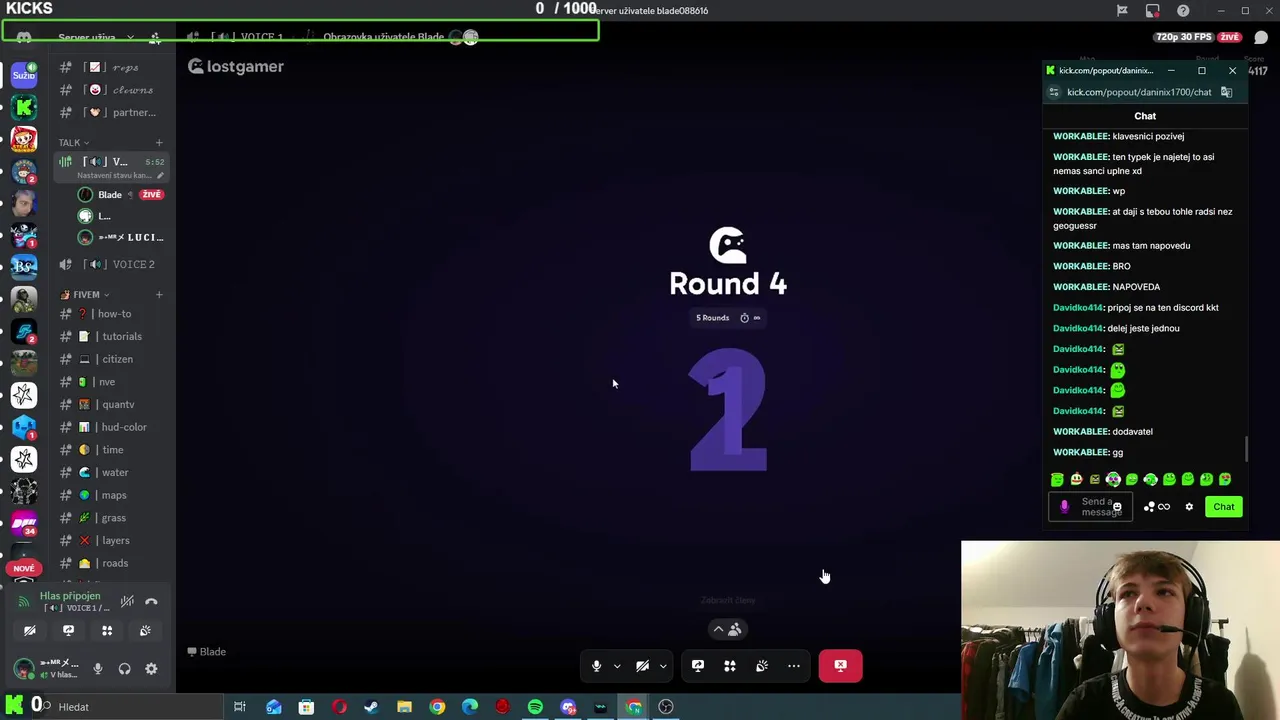Toggle microphone mute in stream controls
1280x720 pixels.
[x=596, y=666]
